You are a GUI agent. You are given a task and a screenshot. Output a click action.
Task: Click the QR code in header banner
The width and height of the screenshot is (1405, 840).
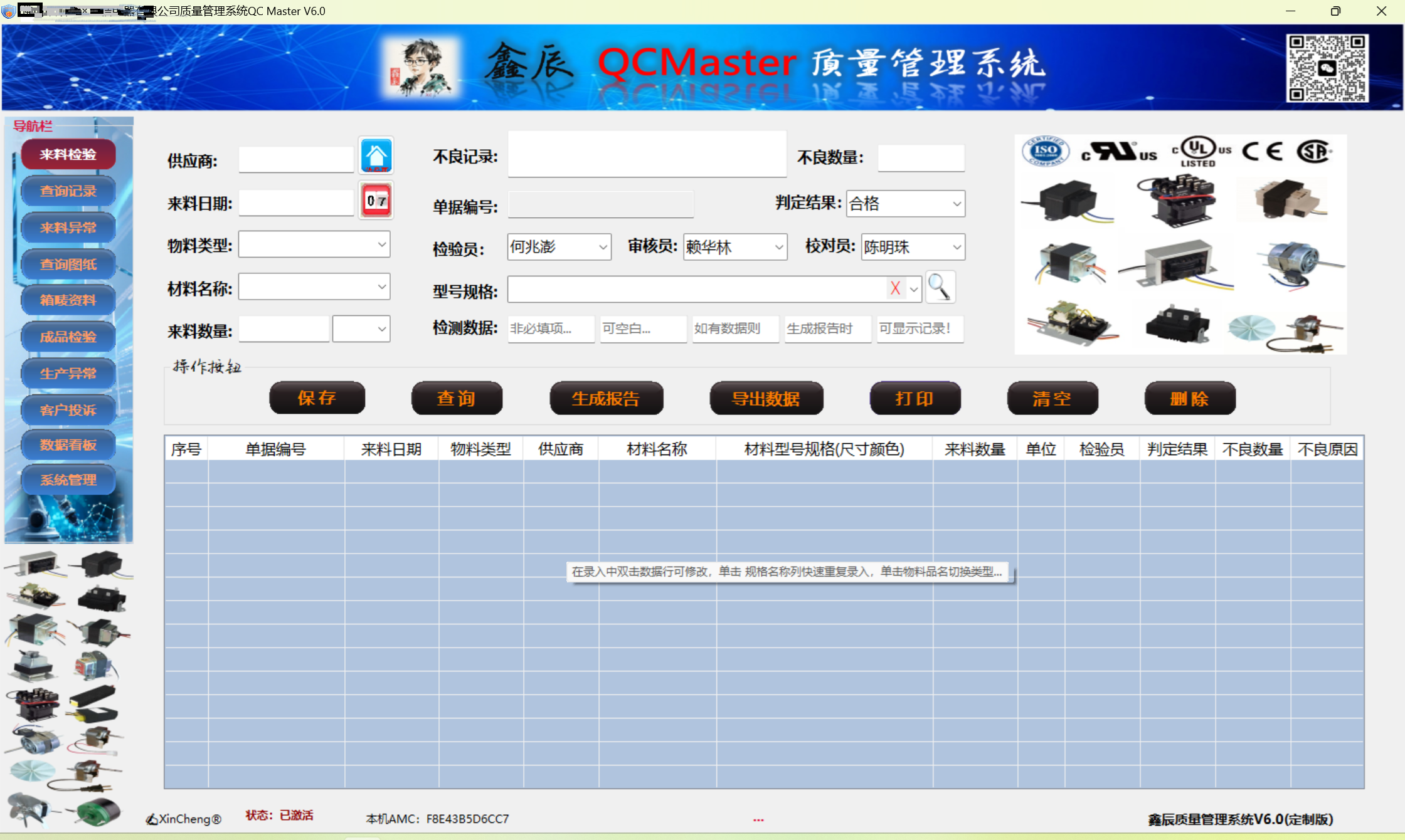point(1327,68)
